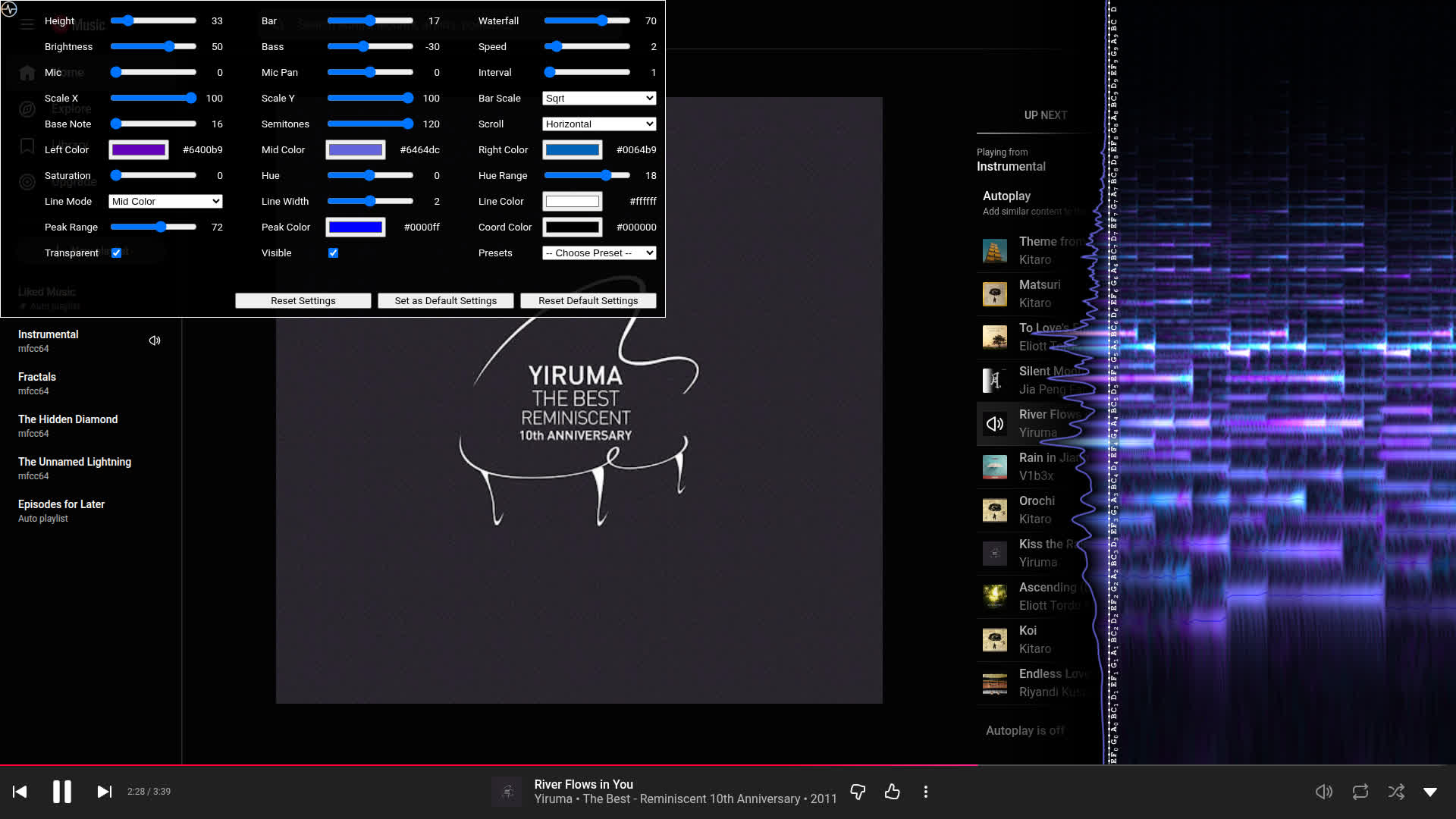The height and width of the screenshot is (819, 1456).
Task: Open the Line Mode dropdown
Action: (165, 202)
